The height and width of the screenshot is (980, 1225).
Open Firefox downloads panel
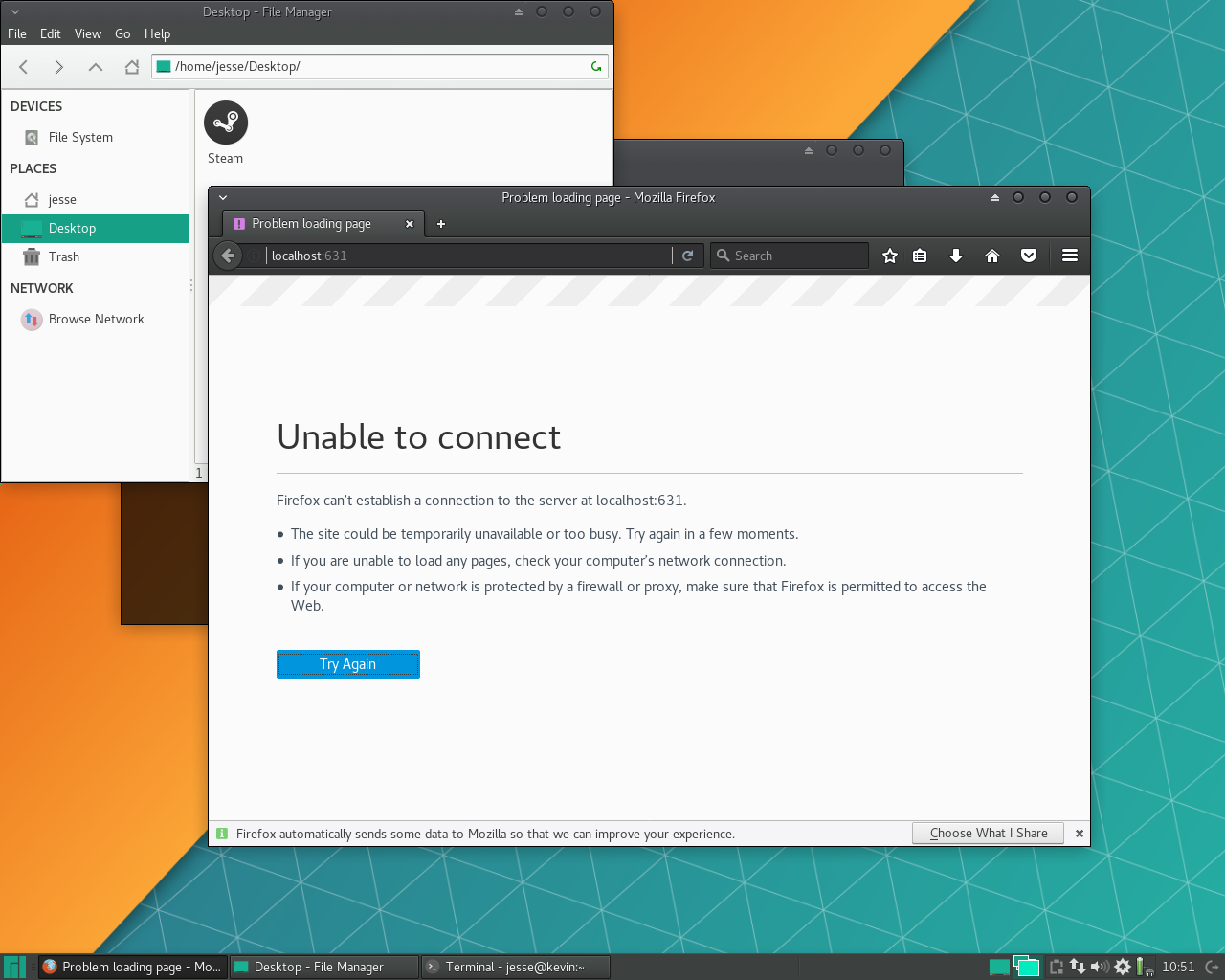(955, 256)
